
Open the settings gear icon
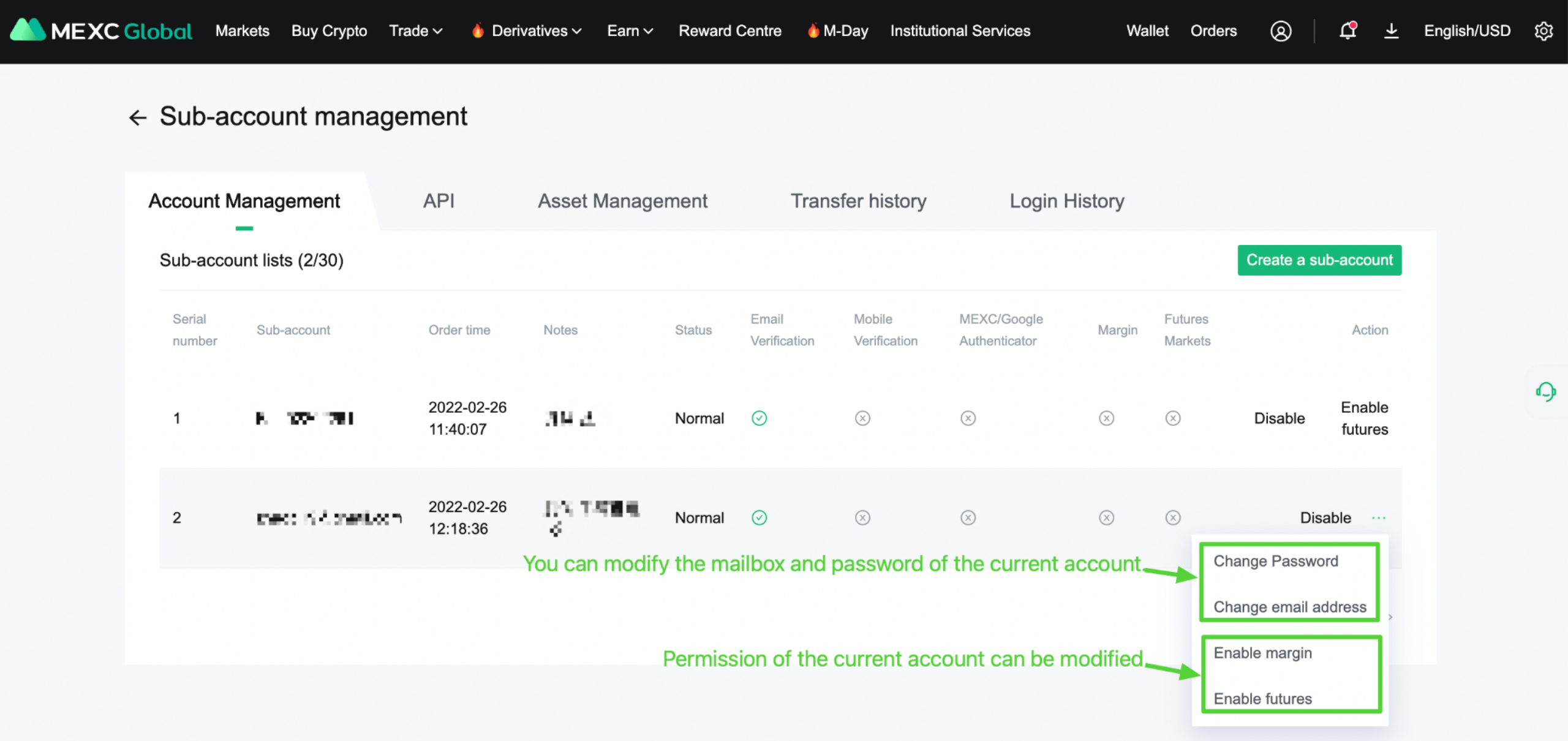click(1543, 31)
